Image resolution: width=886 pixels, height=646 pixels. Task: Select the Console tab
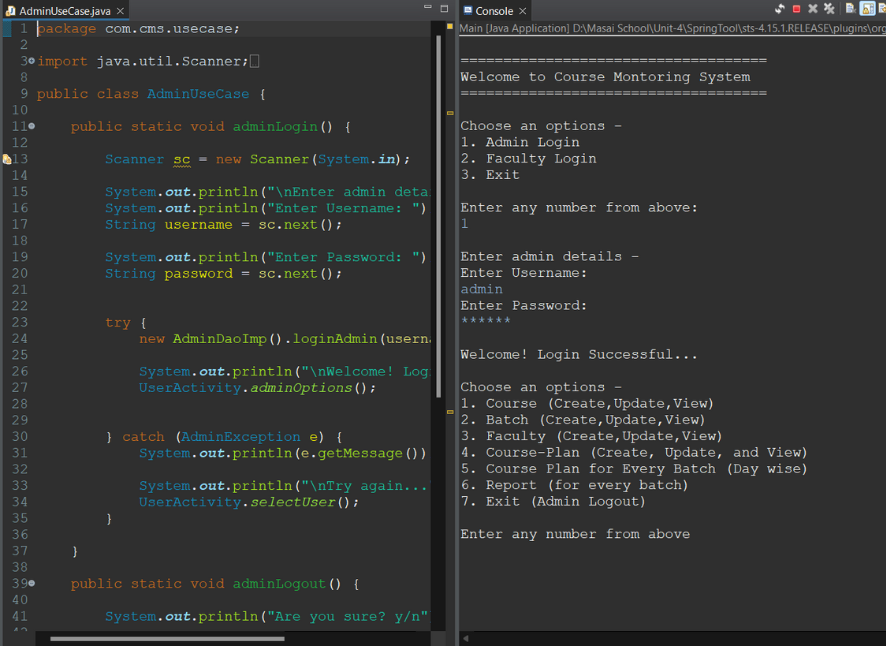tap(494, 11)
